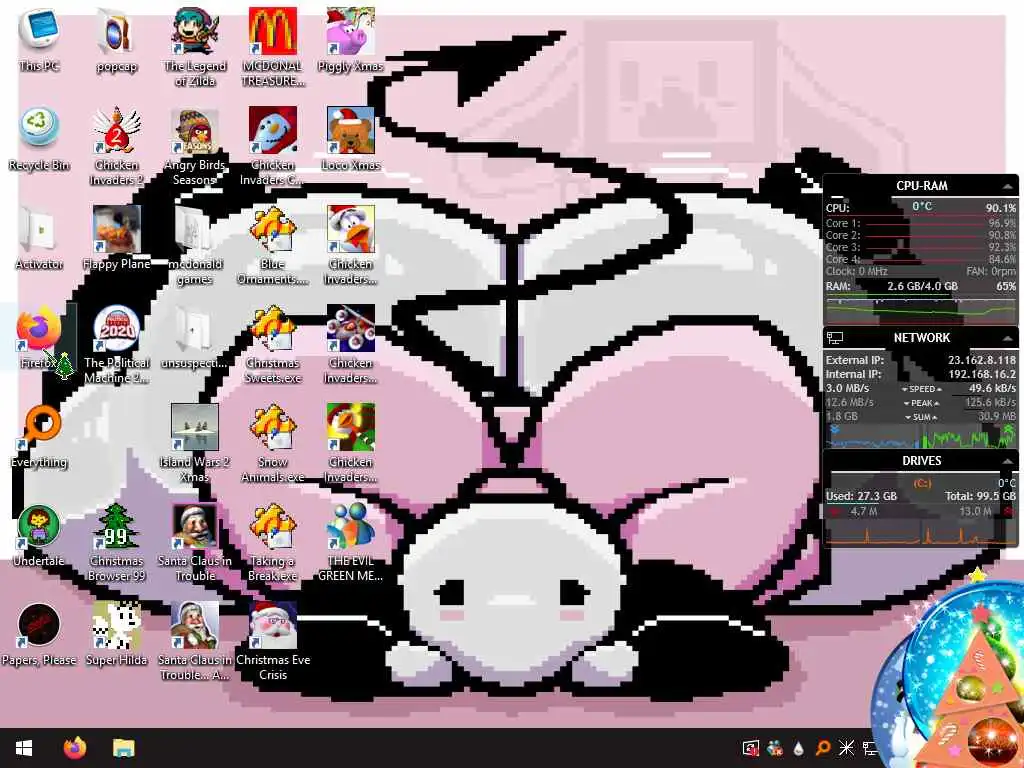Collapse the CPU-RAM widget panel
Image resolution: width=1024 pixels, height=768 pixels.
(1008, 186)
